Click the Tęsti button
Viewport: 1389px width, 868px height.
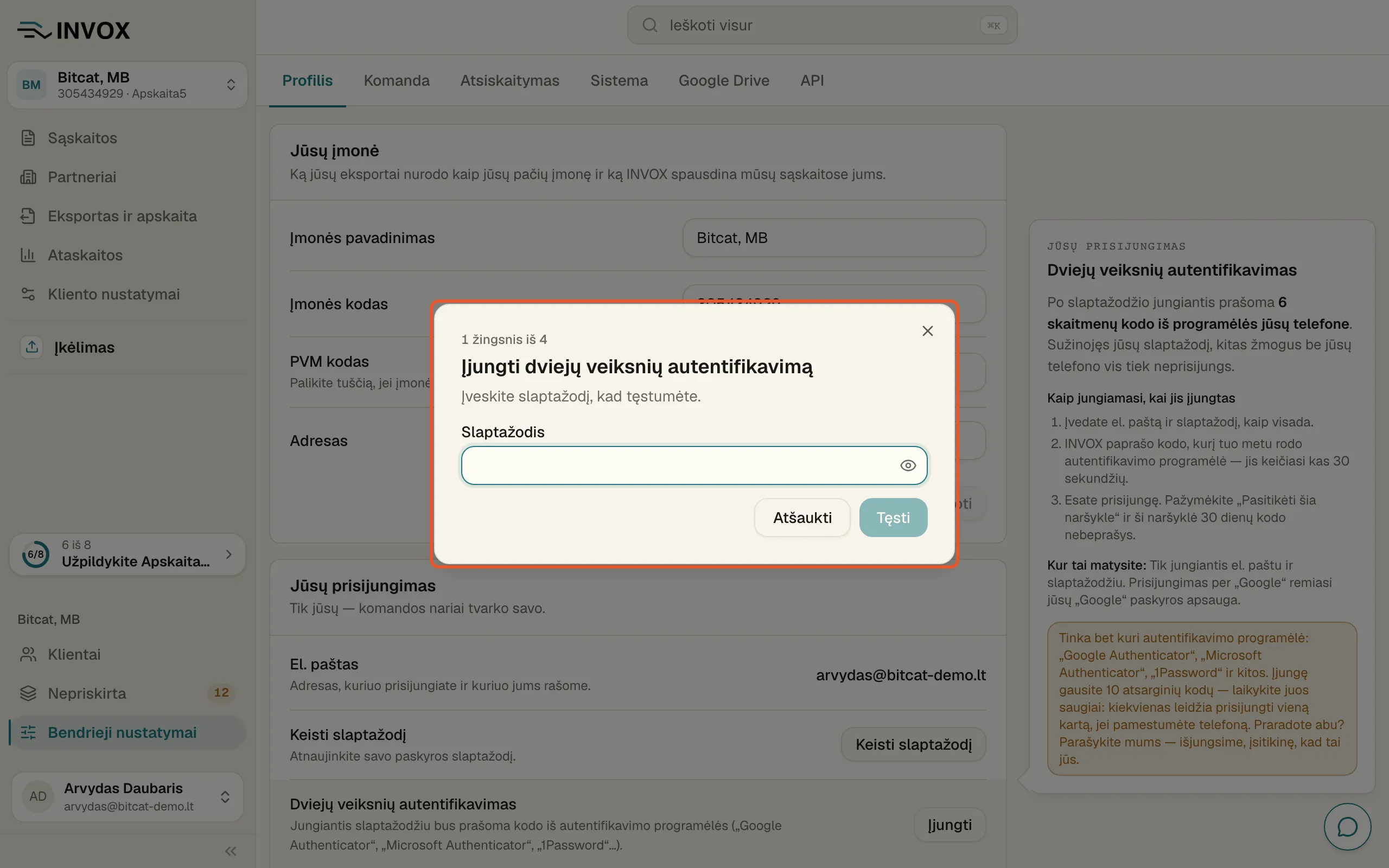[x=893, y=518]
